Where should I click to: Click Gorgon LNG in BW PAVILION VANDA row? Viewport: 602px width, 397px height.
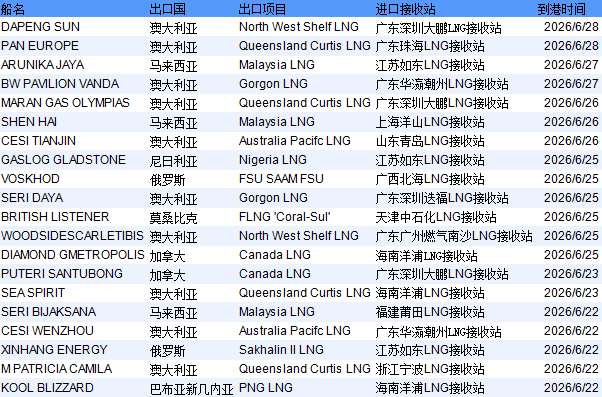[x=273, y=84]
